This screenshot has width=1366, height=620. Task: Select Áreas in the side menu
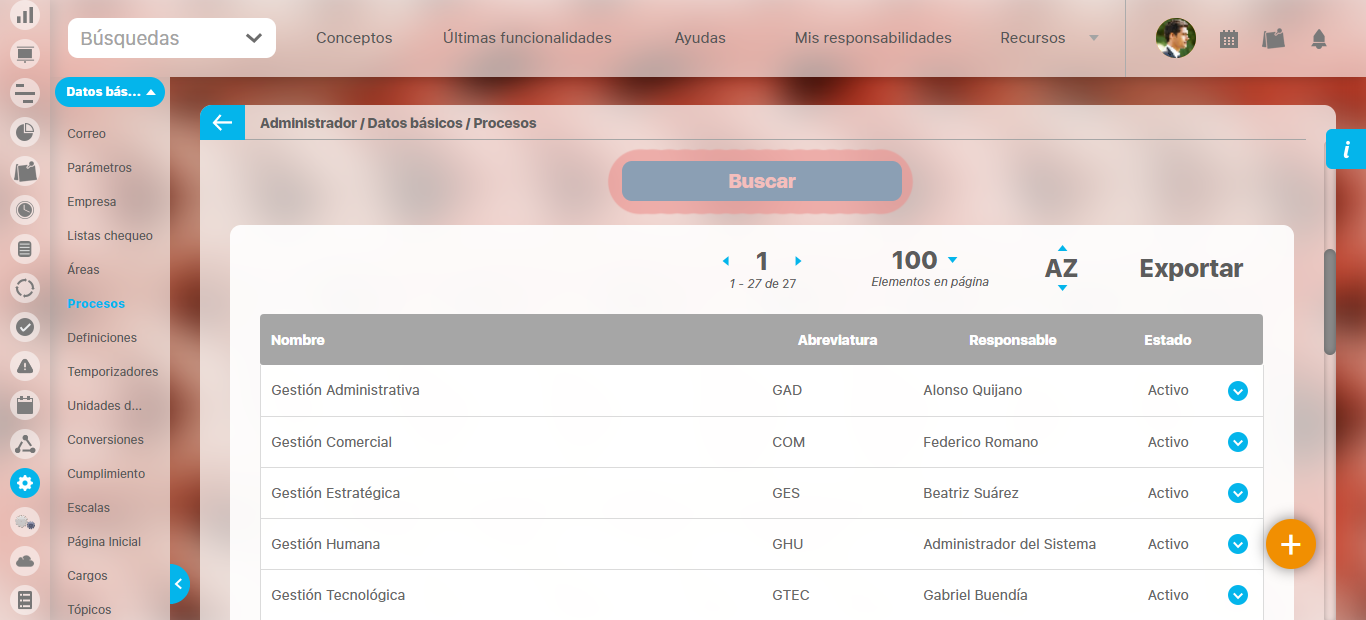83,270
